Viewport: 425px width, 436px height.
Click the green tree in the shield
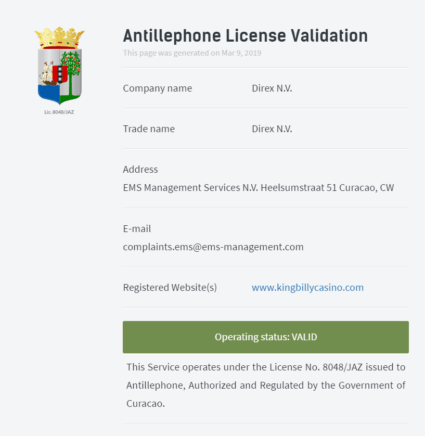pyautogui.click(x=70, y=71)
